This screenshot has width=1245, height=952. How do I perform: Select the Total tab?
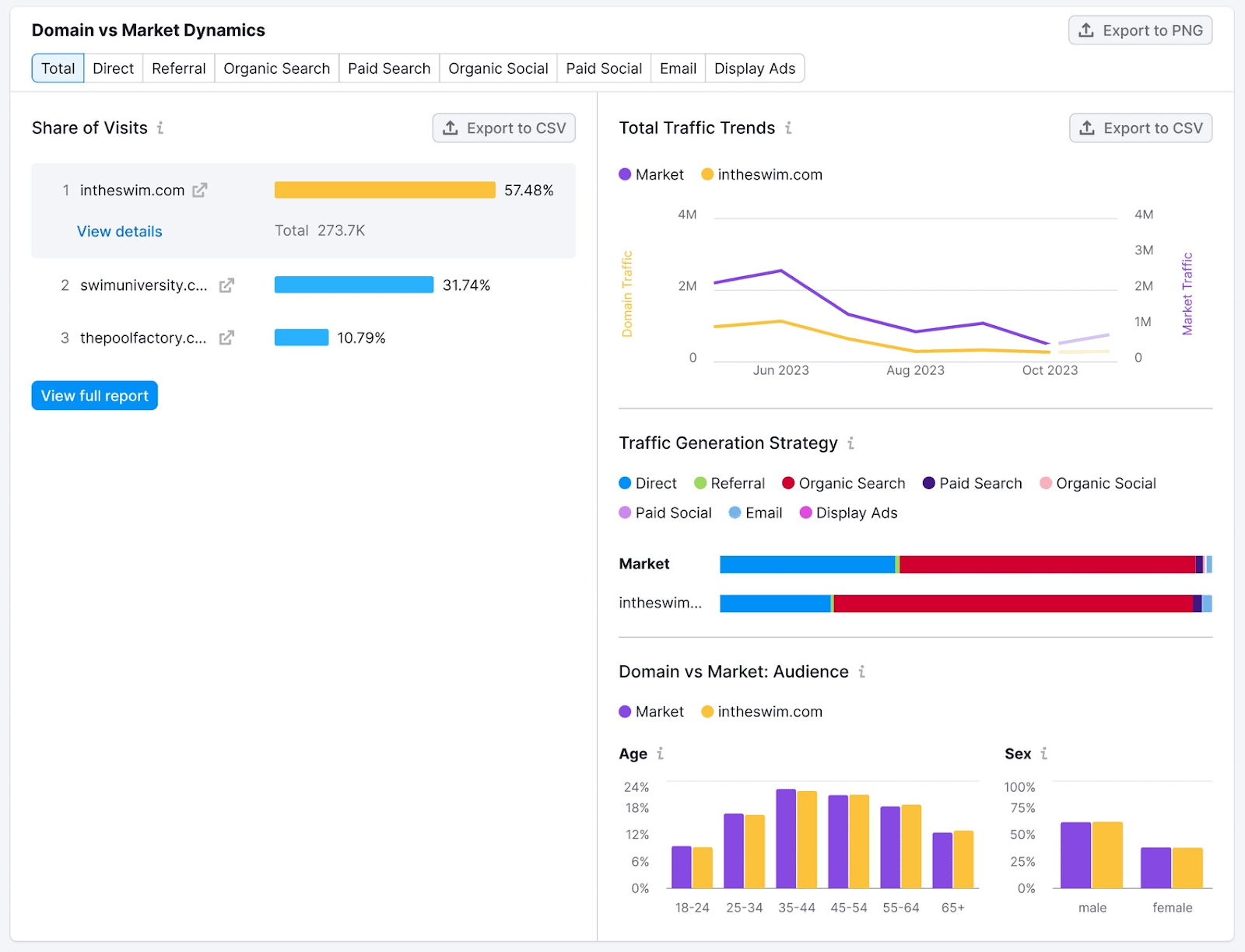pyautogui.click(x=58, y=68)
